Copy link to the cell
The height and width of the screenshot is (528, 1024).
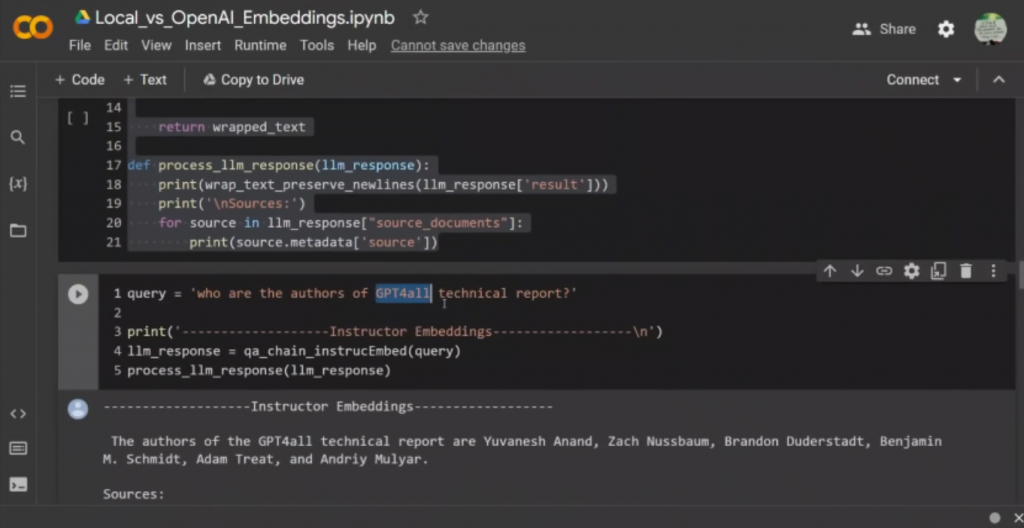coord(884,271)
